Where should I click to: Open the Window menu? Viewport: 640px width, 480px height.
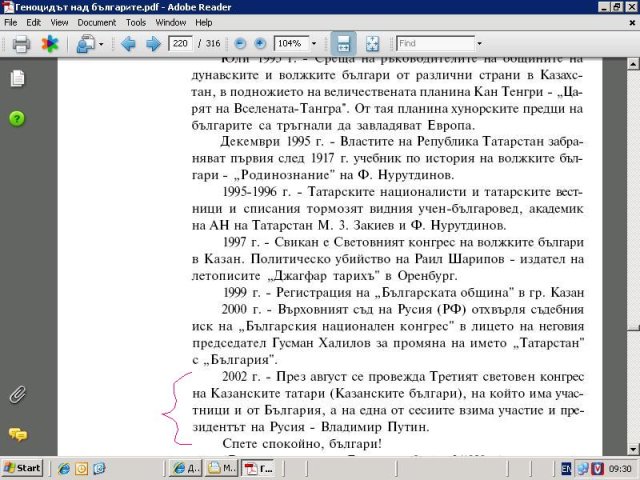coord(171,22)
